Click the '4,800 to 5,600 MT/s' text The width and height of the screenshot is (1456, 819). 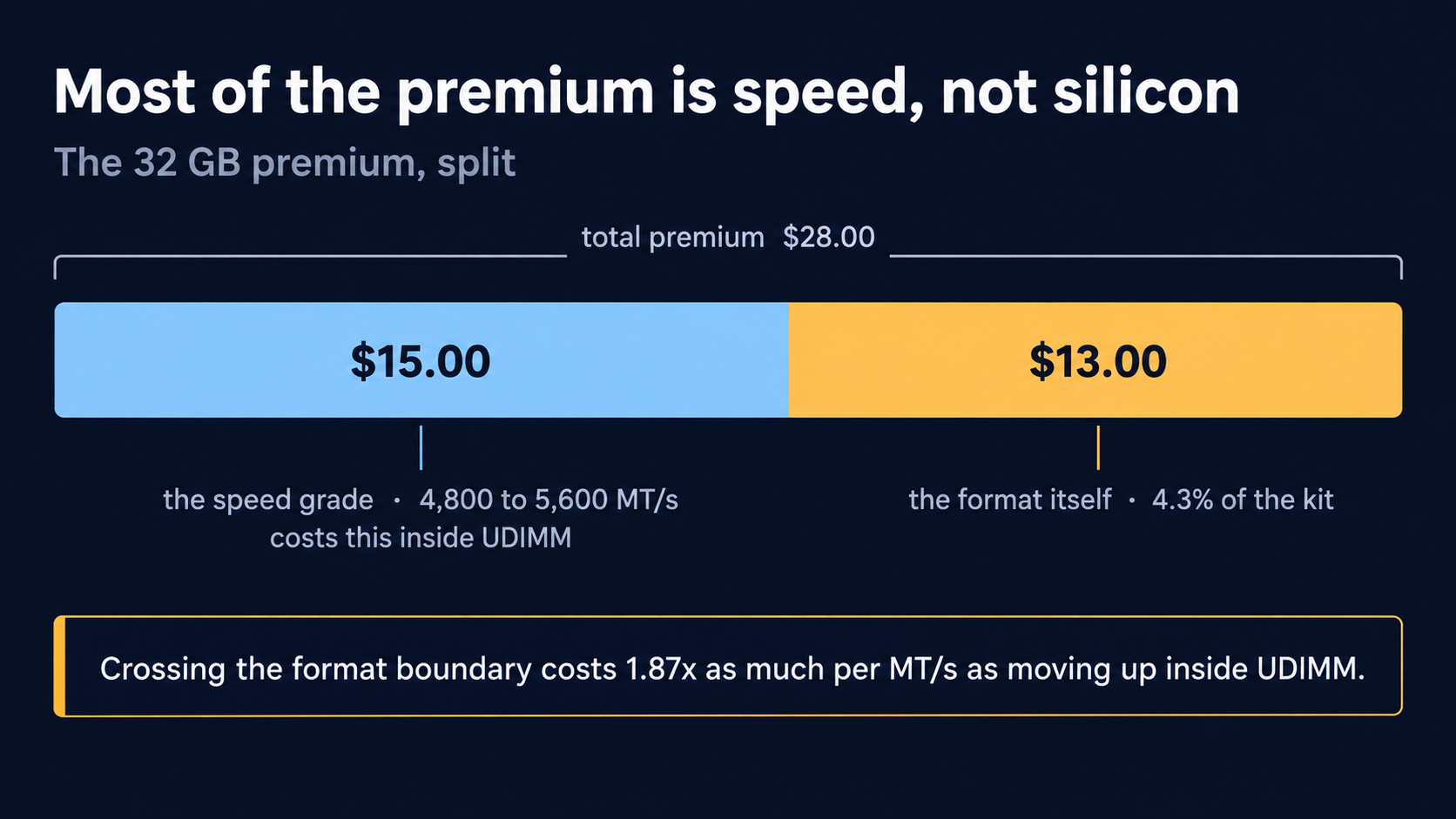(x=549, y=500)
